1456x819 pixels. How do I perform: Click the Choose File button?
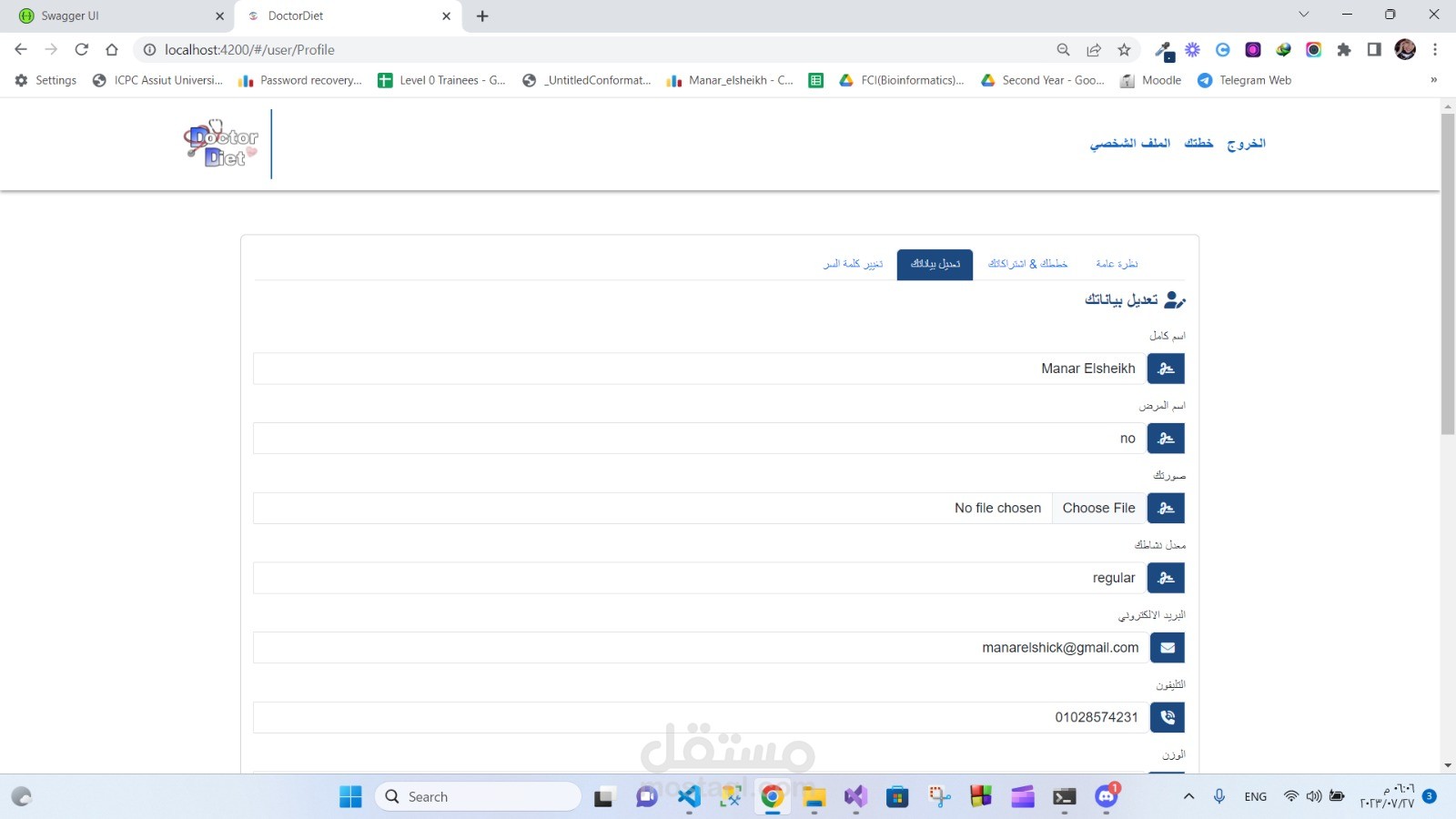tap(1098, 508)
